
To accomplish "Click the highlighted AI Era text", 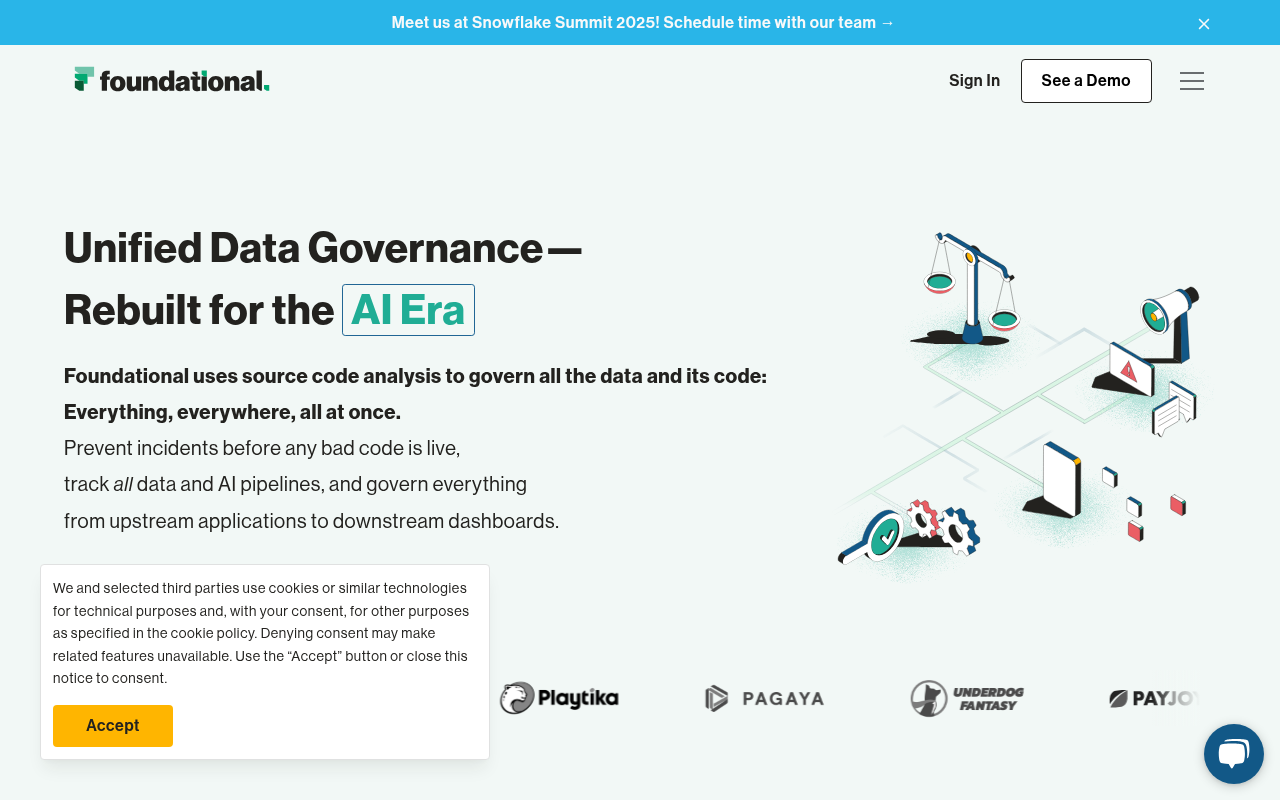I will (x=408, y=310).
